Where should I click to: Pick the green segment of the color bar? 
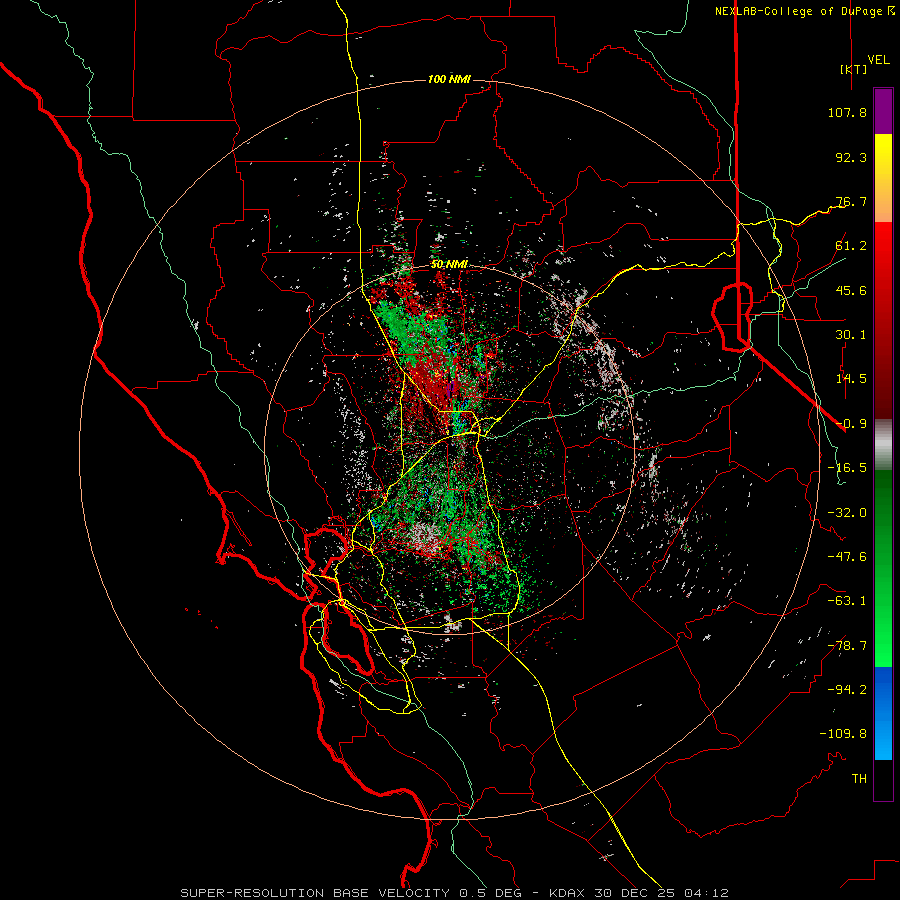(x=883, y=568)
